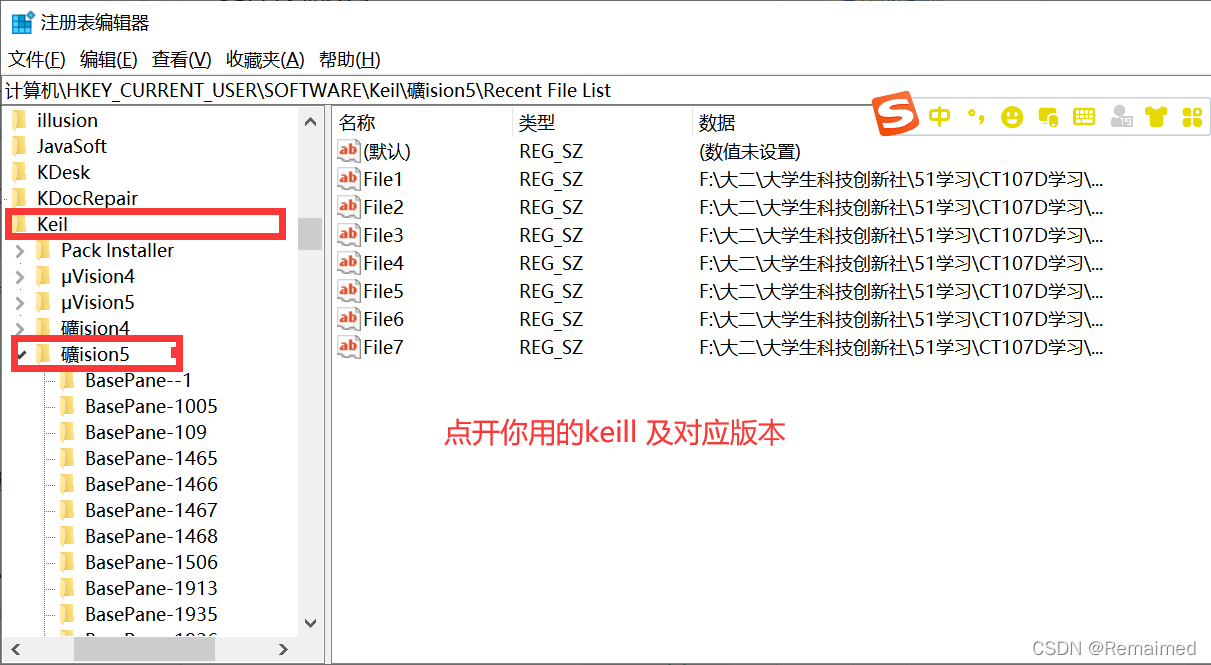Expand the 礦ision4 key
This screenshot has height=665, width=1211.
20,328
